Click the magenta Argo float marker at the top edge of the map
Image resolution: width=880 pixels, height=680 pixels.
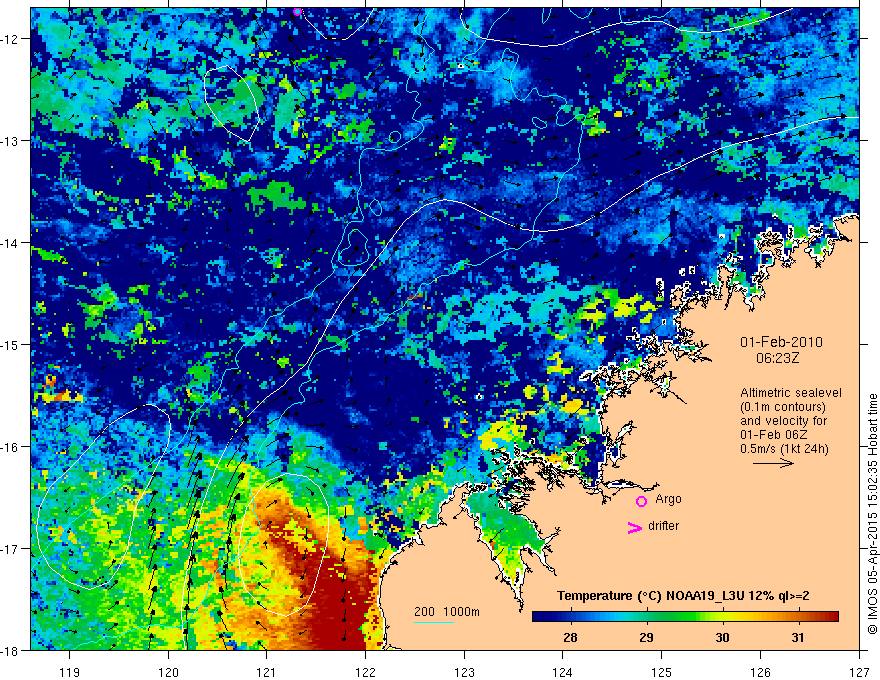coord(297,12)
